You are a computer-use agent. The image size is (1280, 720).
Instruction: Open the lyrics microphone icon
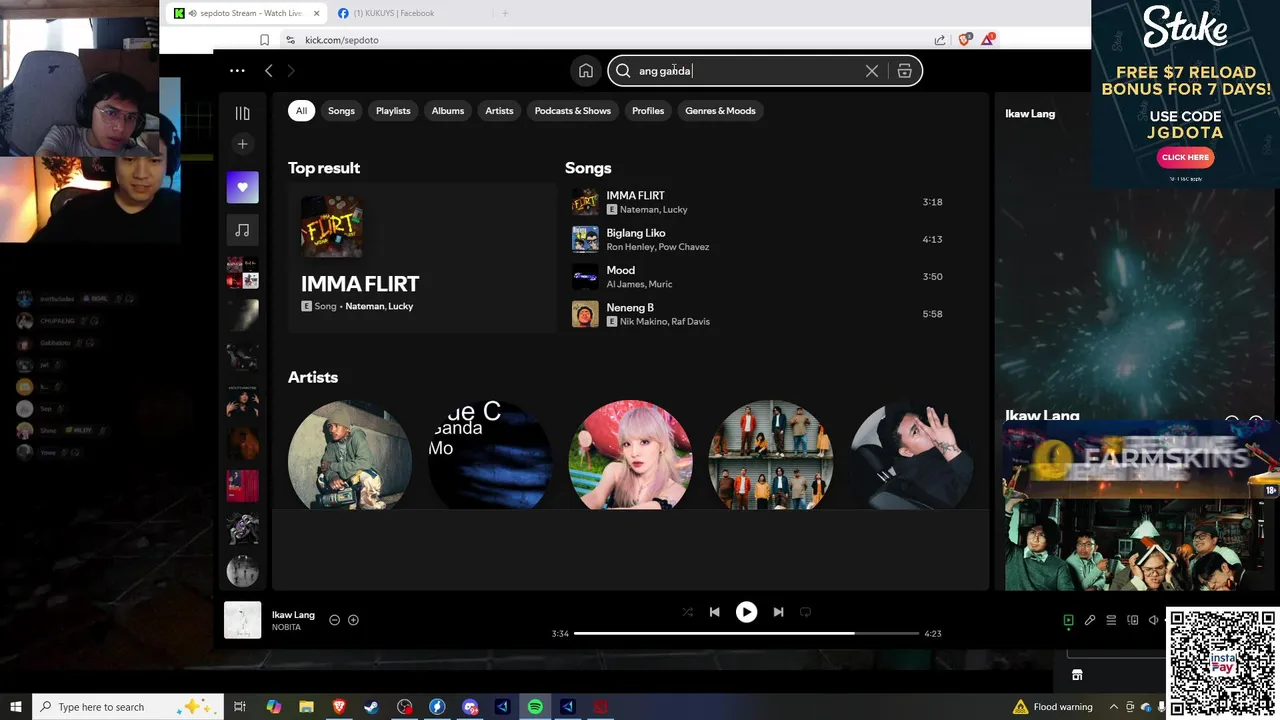coord(1089,620)
